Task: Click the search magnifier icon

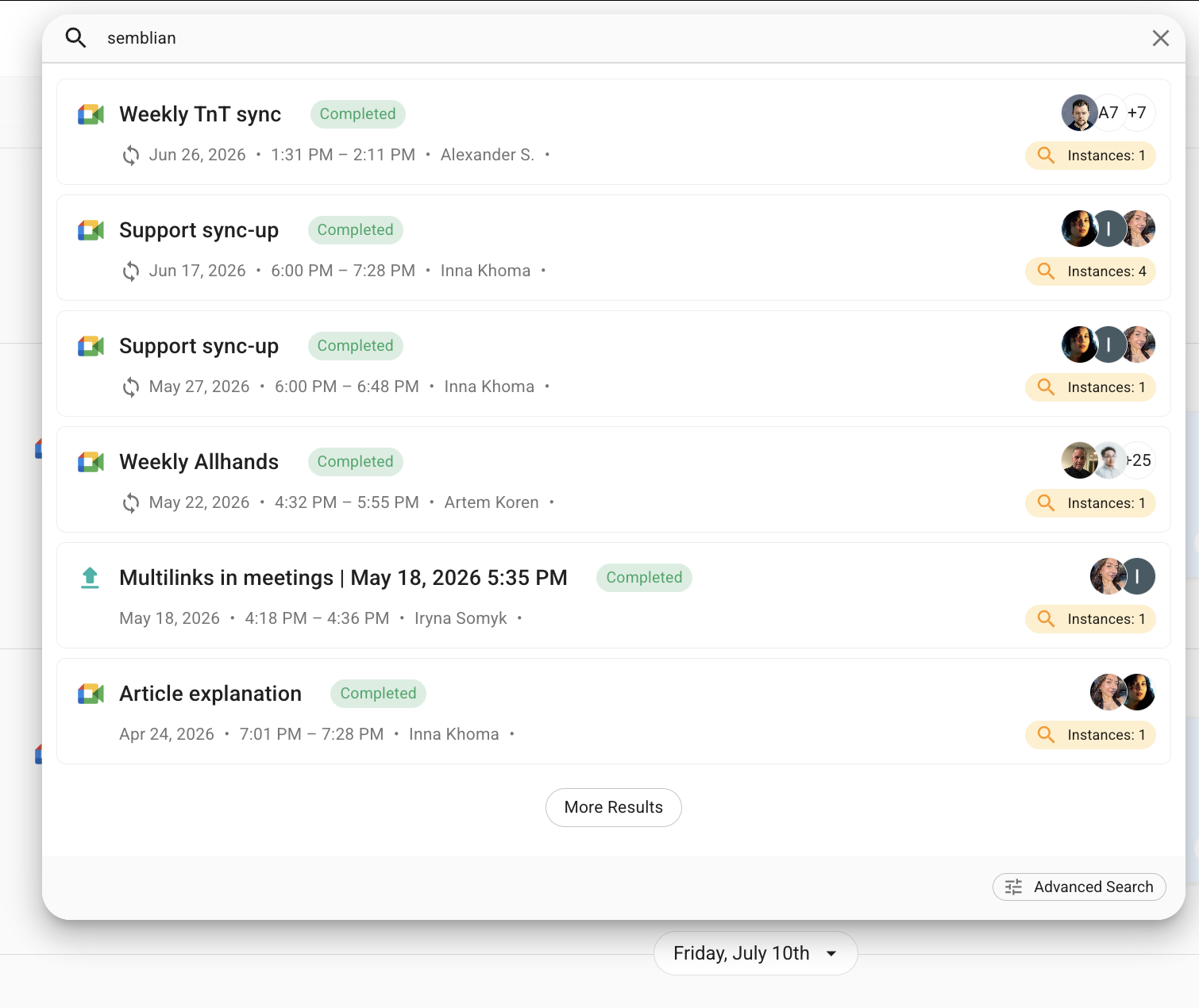Action: coord(75,37)
